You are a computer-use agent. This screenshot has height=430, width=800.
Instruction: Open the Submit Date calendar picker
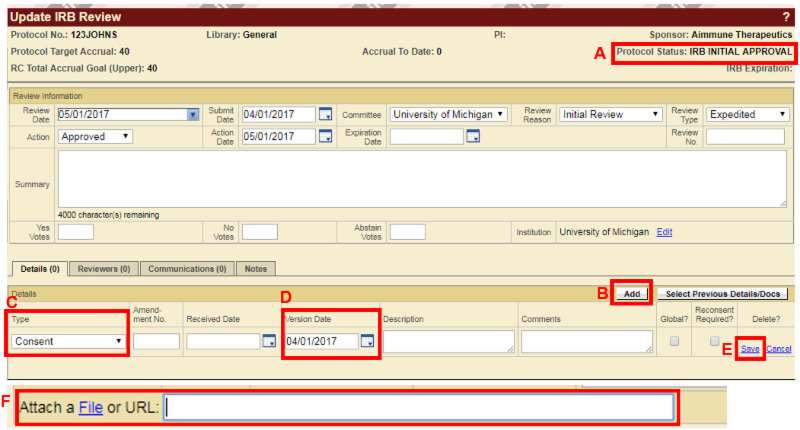pos(325,114)
